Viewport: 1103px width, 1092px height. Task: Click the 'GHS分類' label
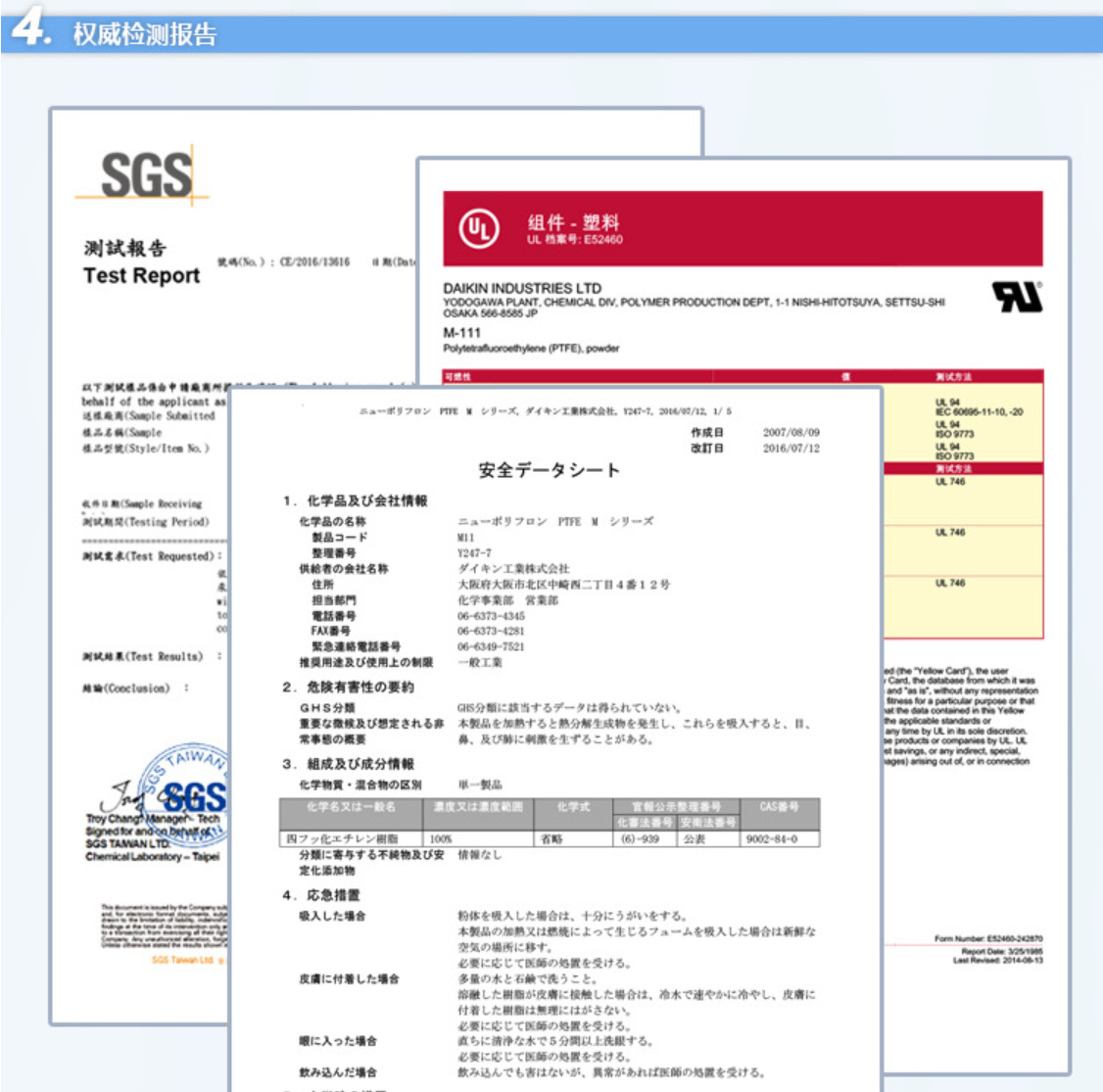[327, 708]
